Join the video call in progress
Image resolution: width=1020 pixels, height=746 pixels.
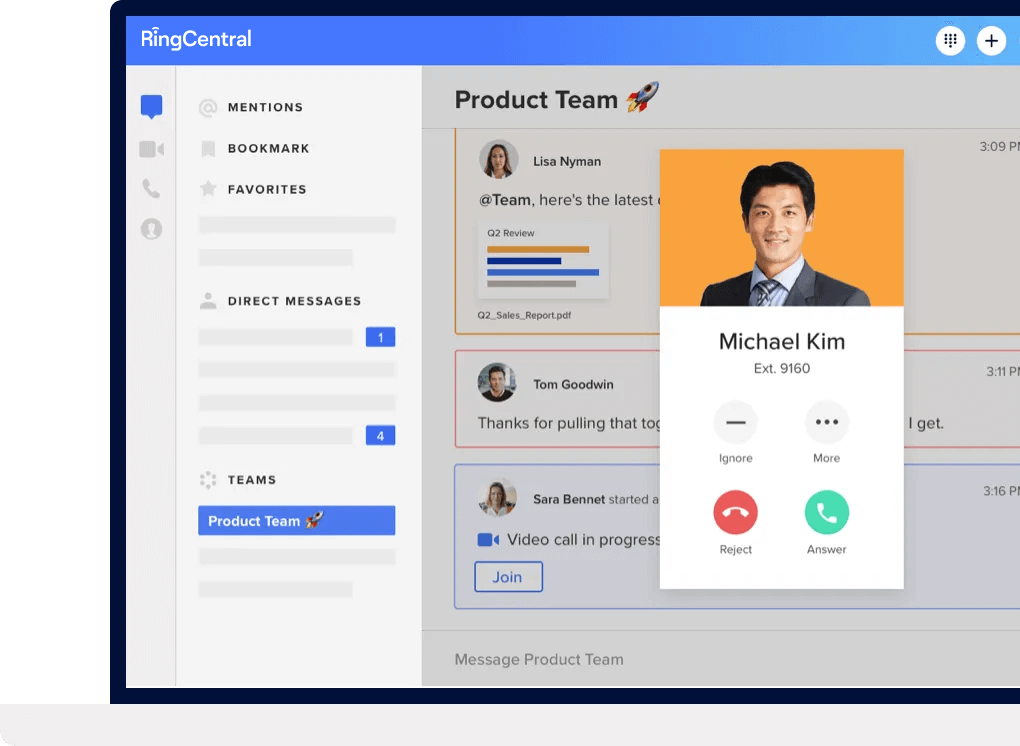508,577
